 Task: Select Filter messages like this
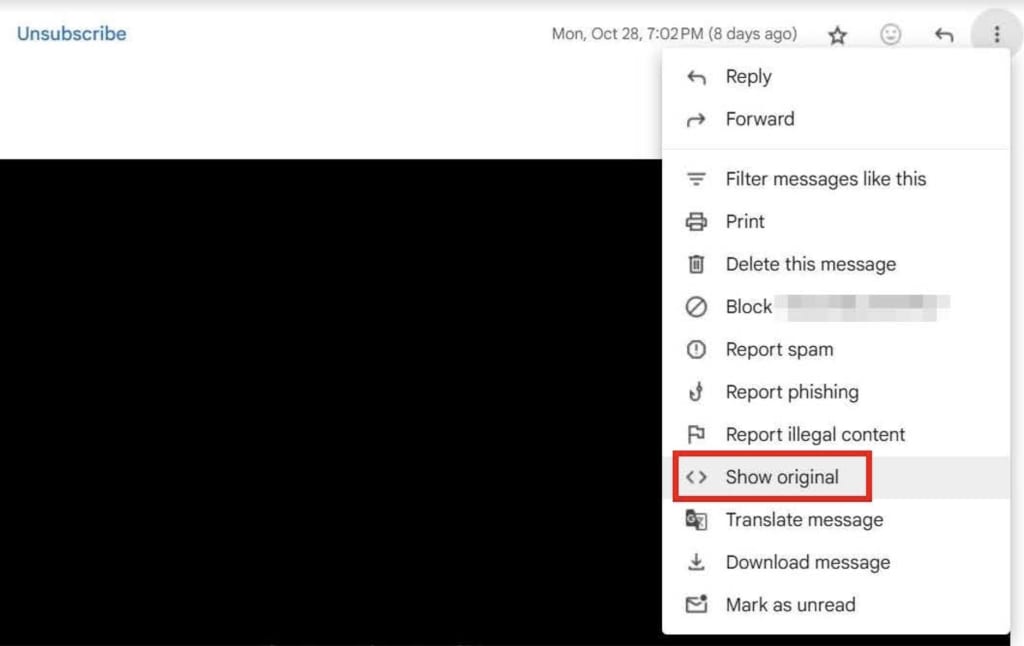[836, 179]
